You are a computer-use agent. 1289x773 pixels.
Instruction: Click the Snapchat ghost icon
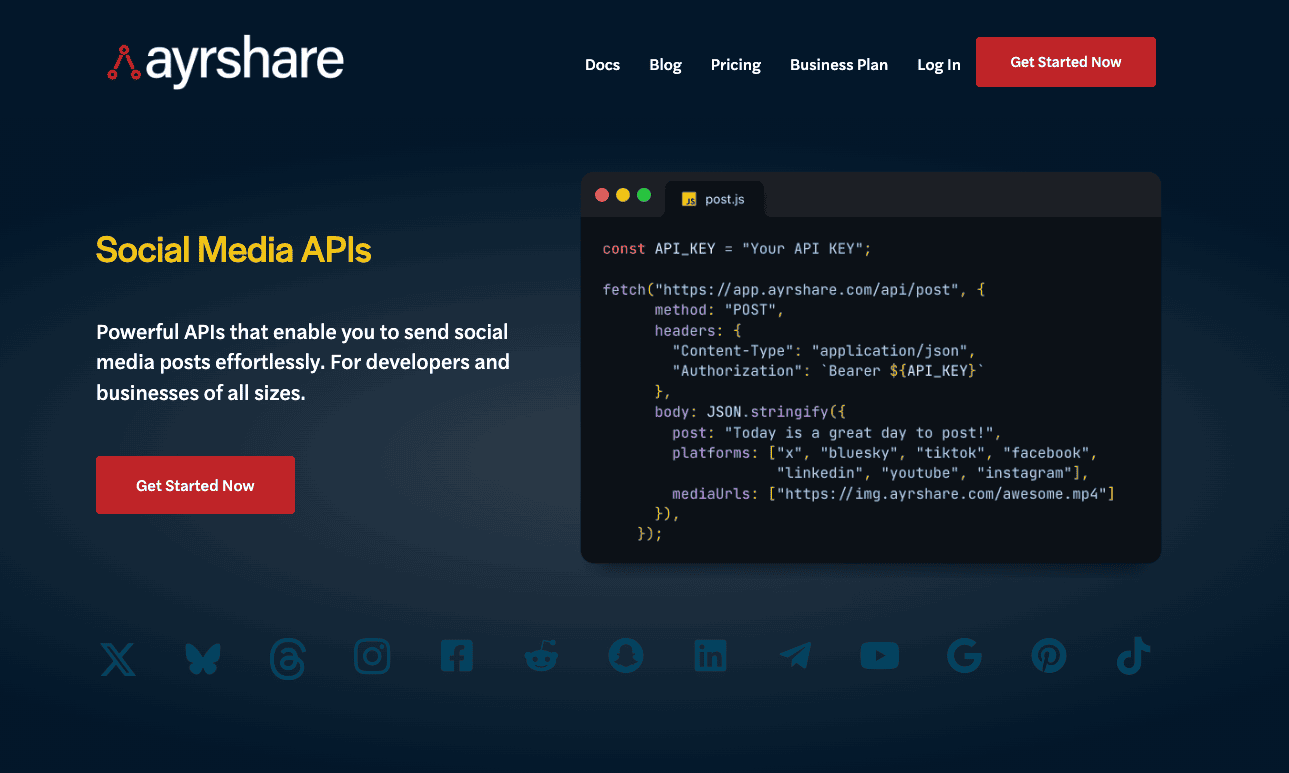[x=626, y=656]
